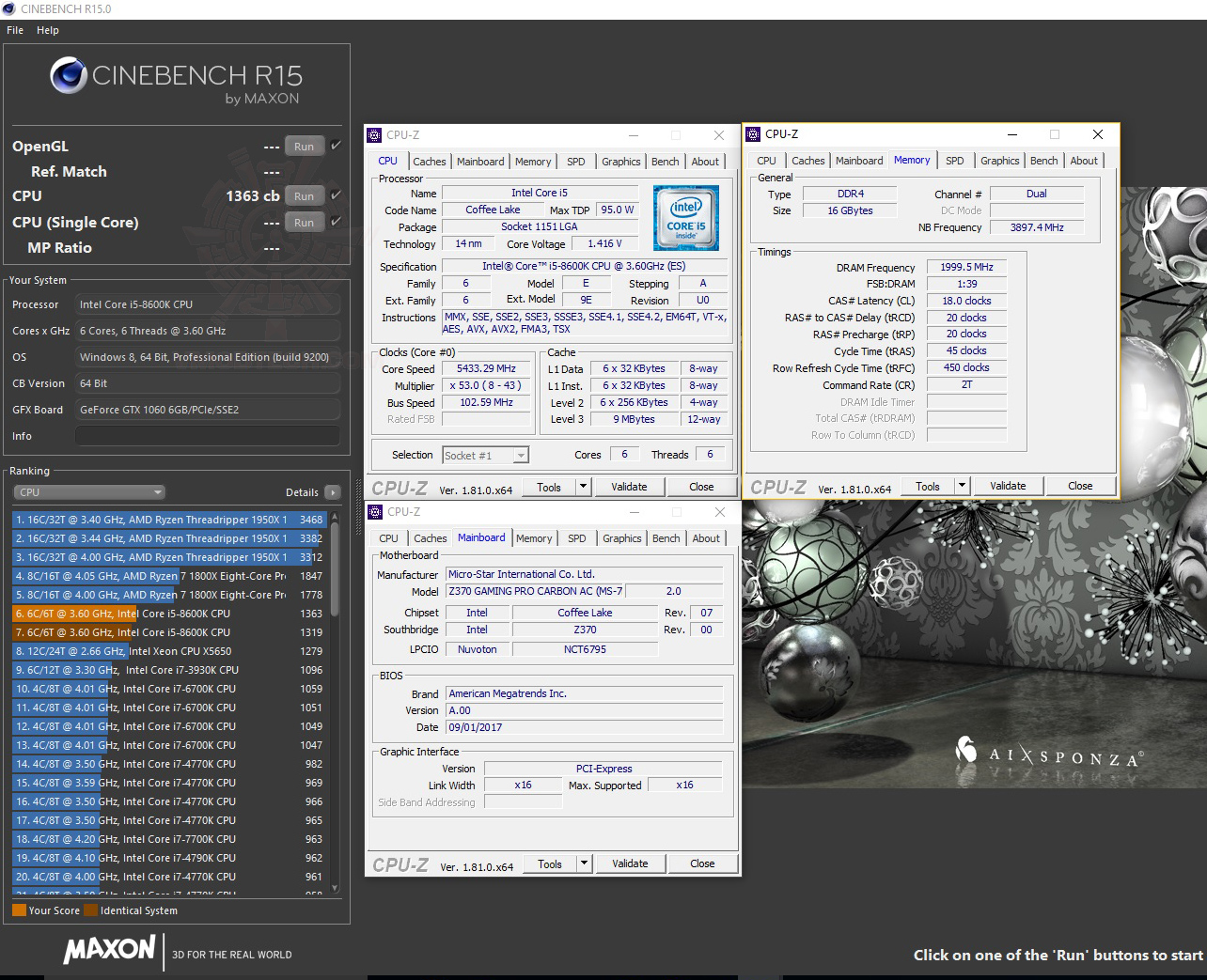The width and height of the screenshot is (1207, 980).
Task: Click the Intel Core i5 badge in CPU-Z
Action: [686, 217]
